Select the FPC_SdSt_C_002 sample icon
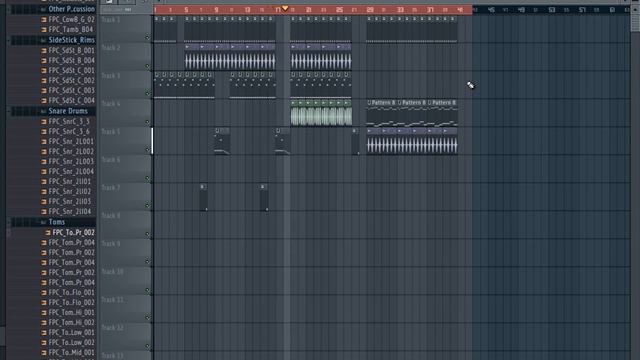640x360 pixels. (44, 80)
